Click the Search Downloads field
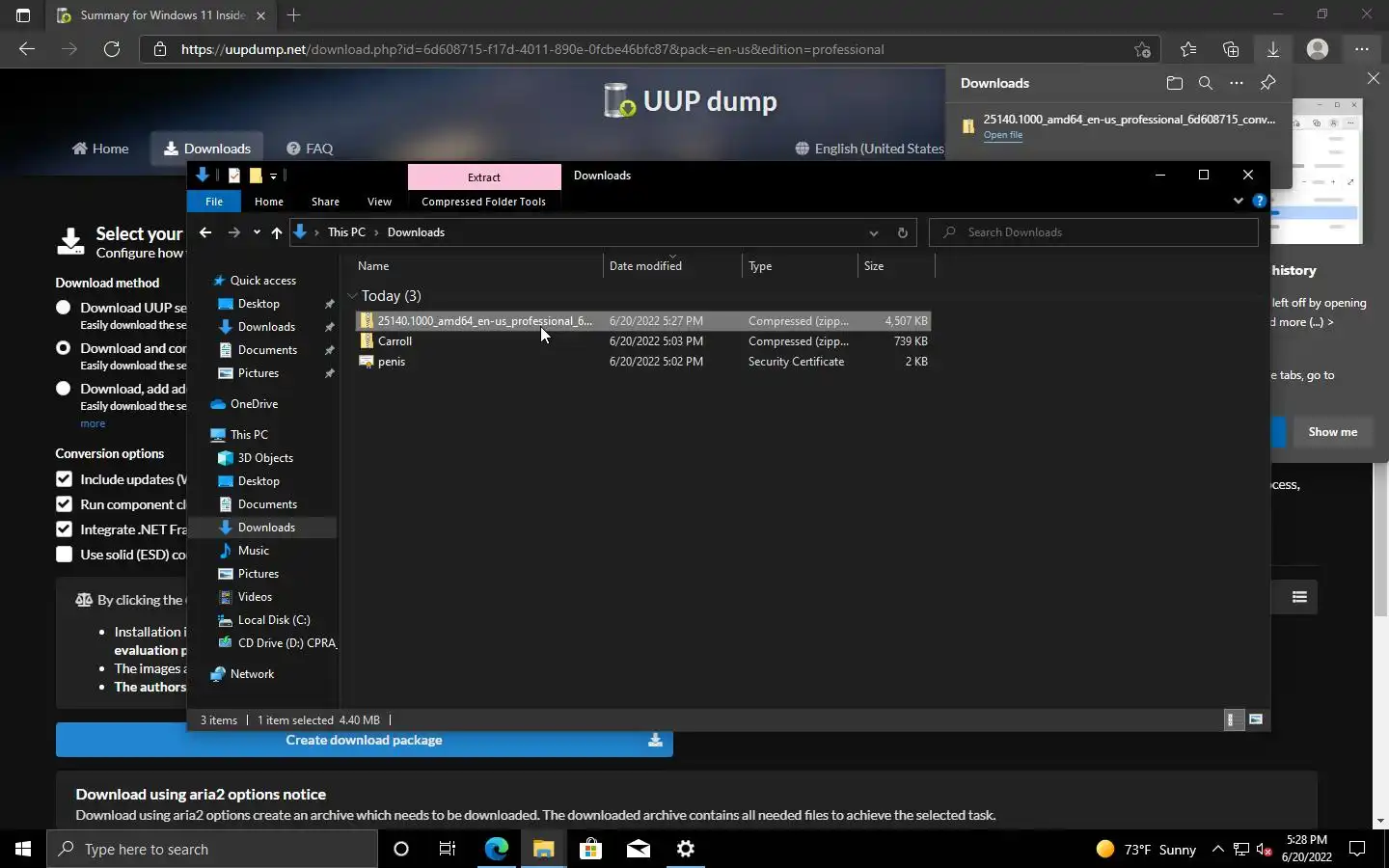The width and height of the screenshot is (1389, 868). pyautogui.click(x=1094, y=232)
